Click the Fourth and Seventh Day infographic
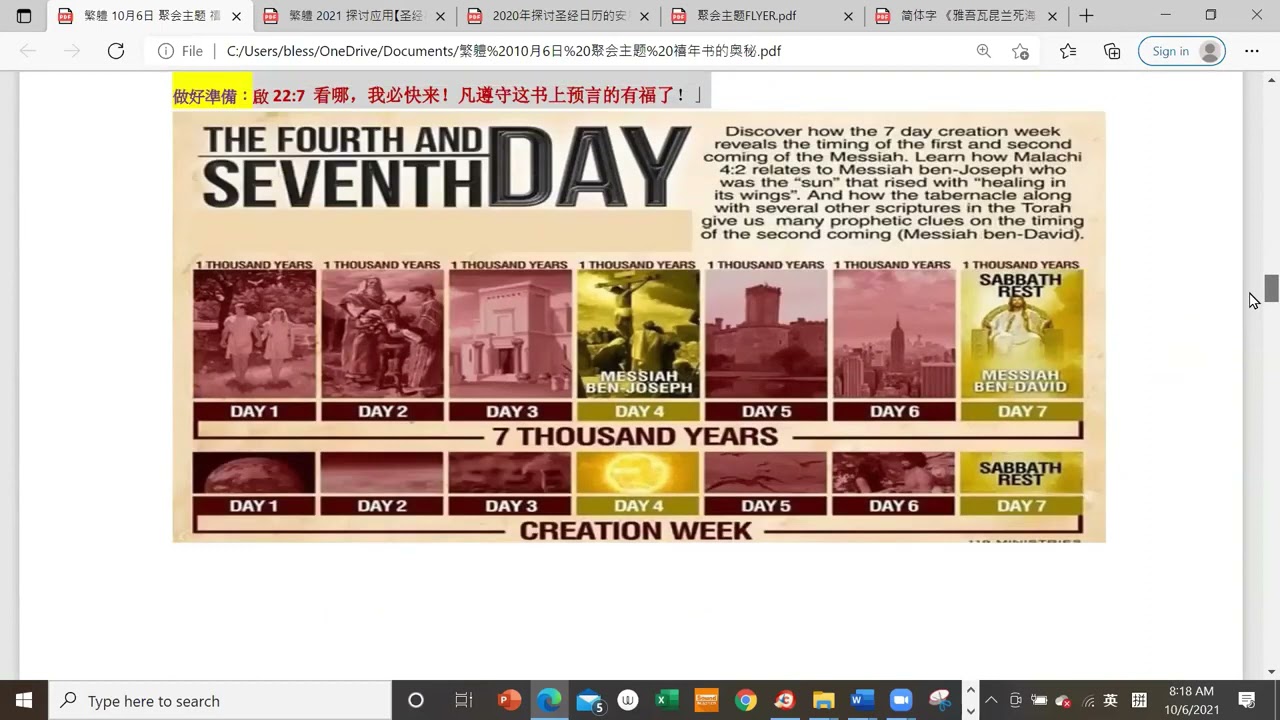The height and width of the screenshot is (720, 1280). coord(639,327)
